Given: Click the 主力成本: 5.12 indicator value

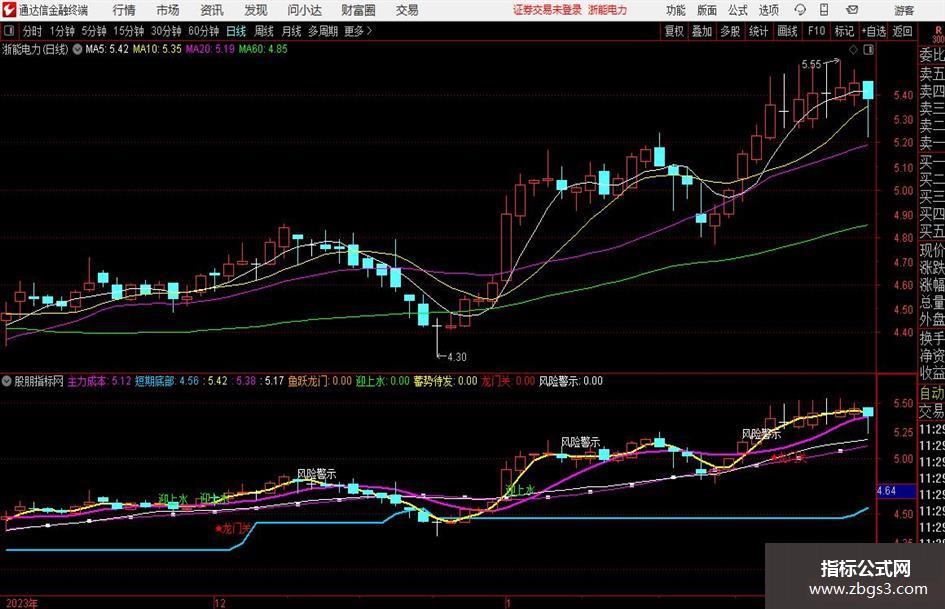Looking at the screenshot, I should (99, 381).
